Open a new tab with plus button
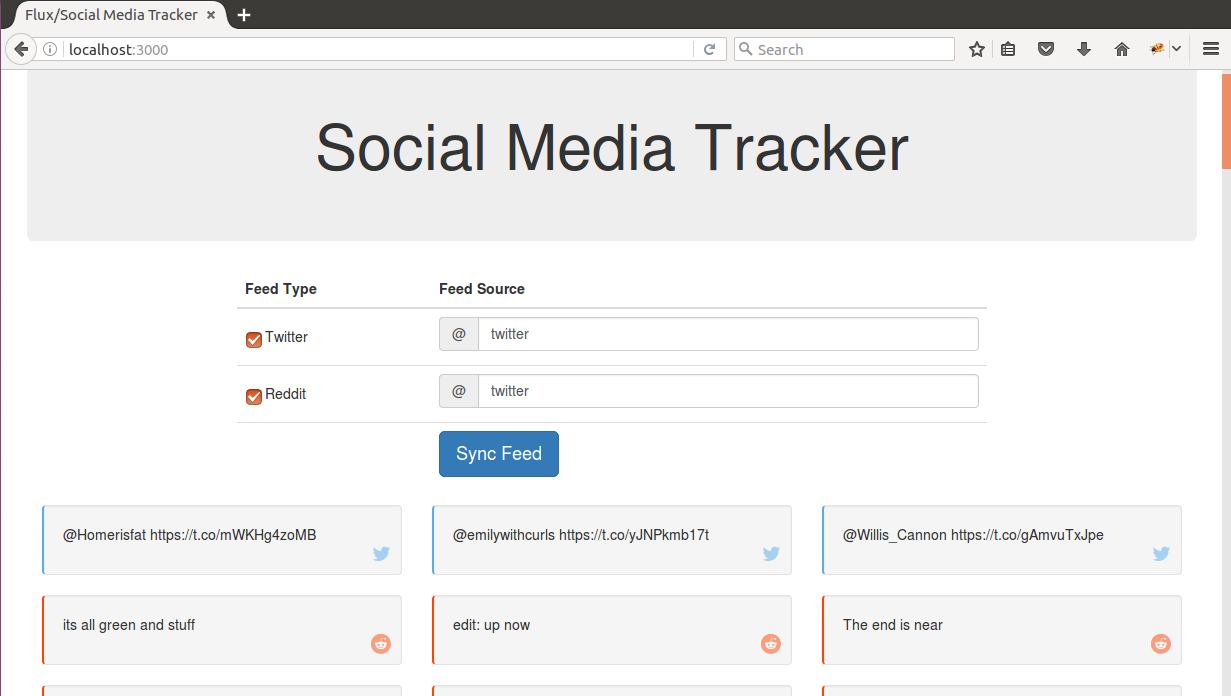This screenshot has height=696, width=1231. click(x=244, y=15)
